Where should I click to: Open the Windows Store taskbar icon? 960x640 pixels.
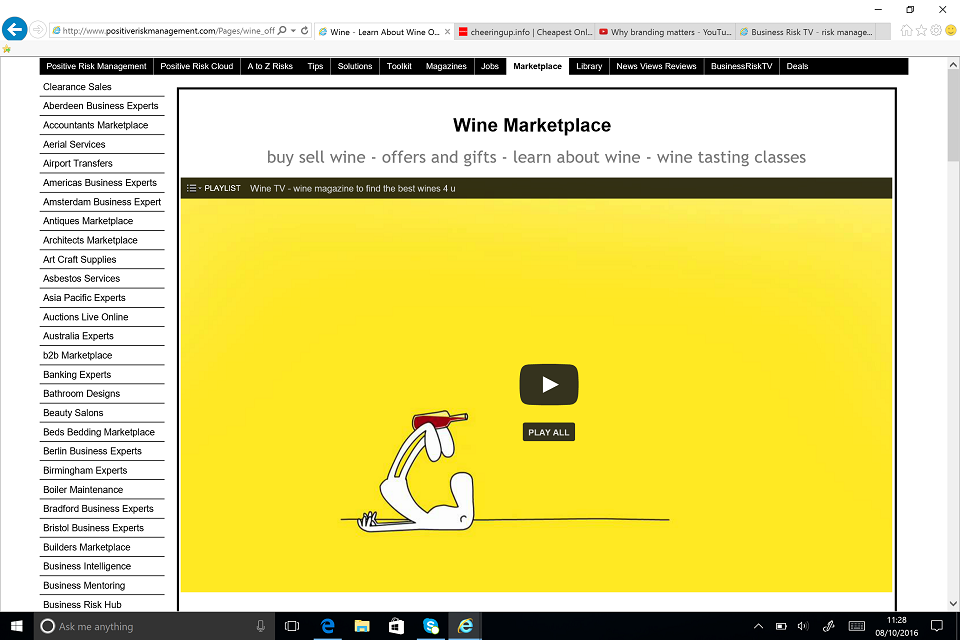tap(396, 626)
